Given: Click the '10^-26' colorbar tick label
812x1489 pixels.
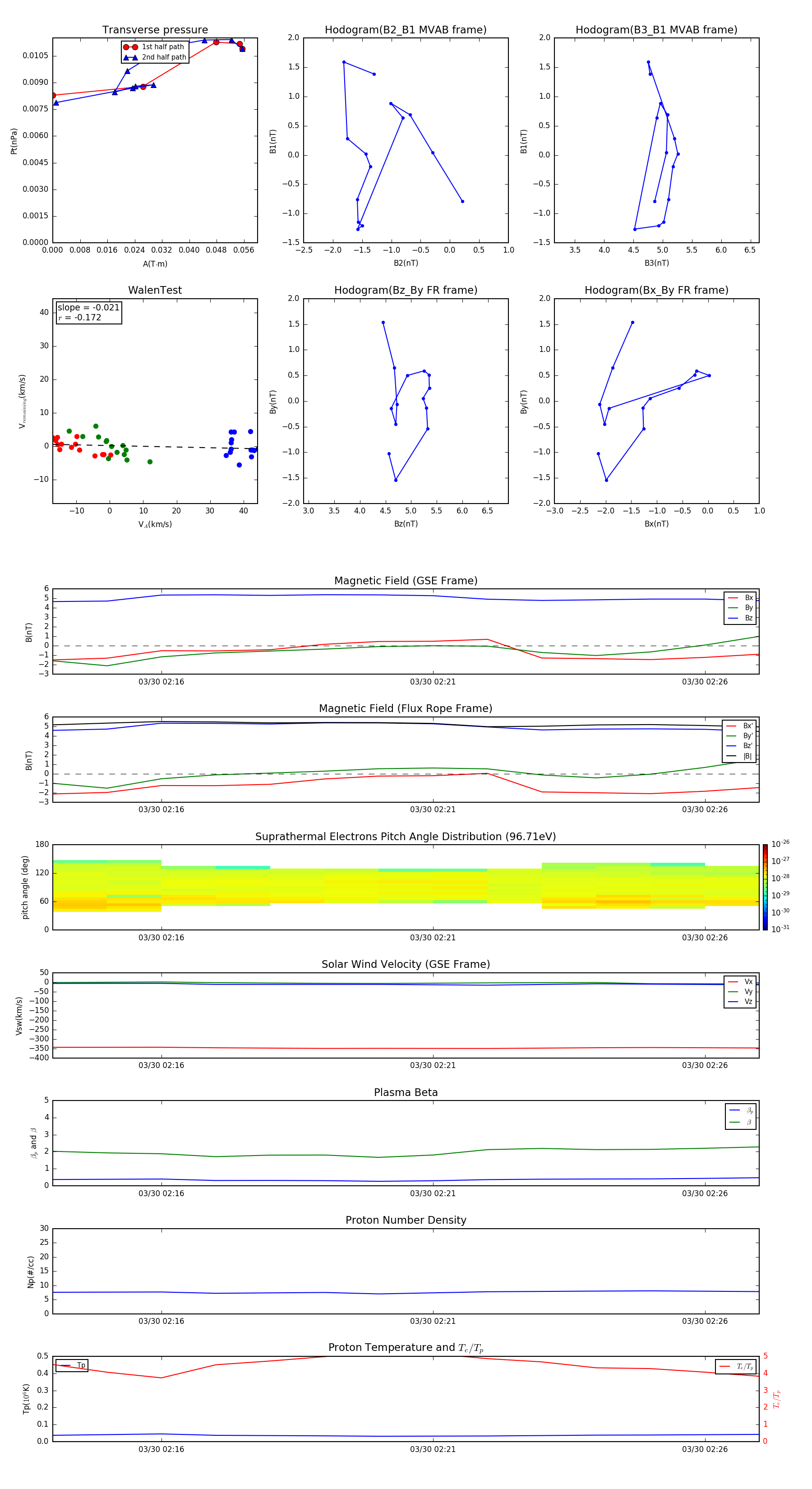Looking at the screenshot, I should [780, 844].
